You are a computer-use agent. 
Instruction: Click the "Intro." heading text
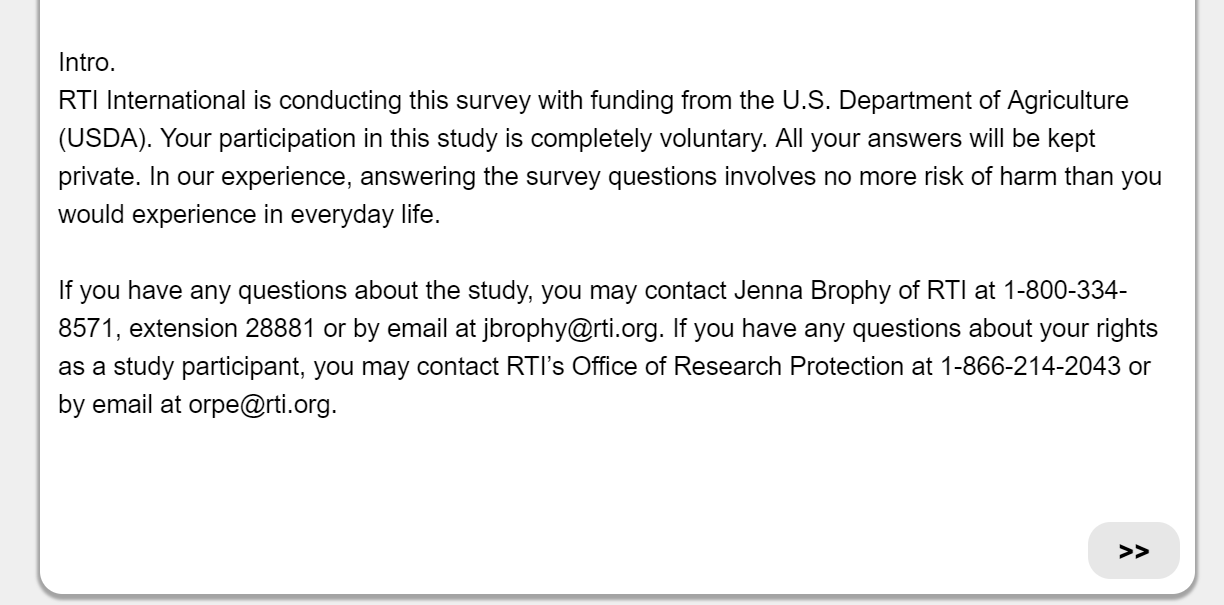click(87, 63)
